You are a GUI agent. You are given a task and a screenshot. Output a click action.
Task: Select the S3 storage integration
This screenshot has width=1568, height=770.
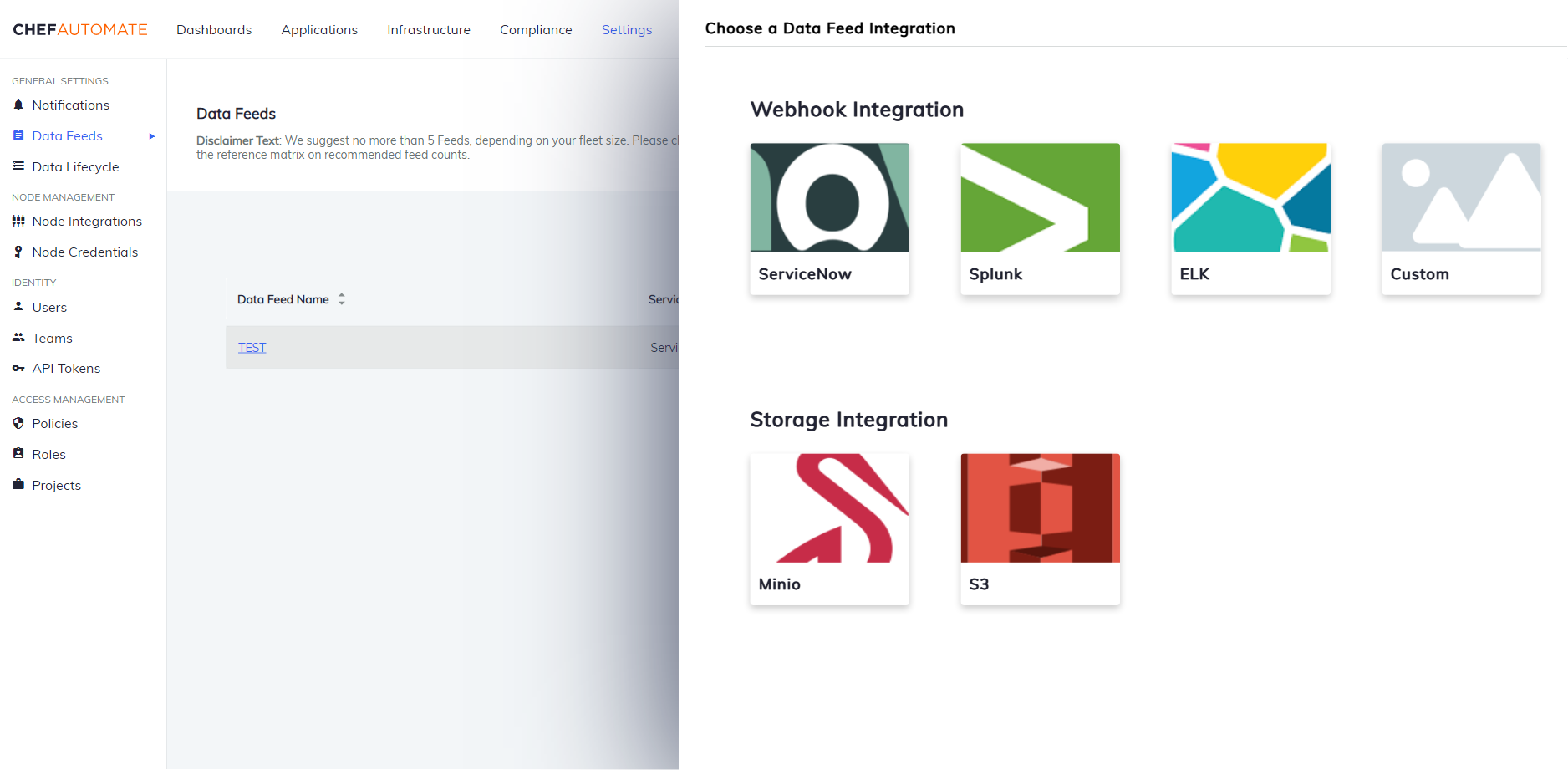(1040, 529)
